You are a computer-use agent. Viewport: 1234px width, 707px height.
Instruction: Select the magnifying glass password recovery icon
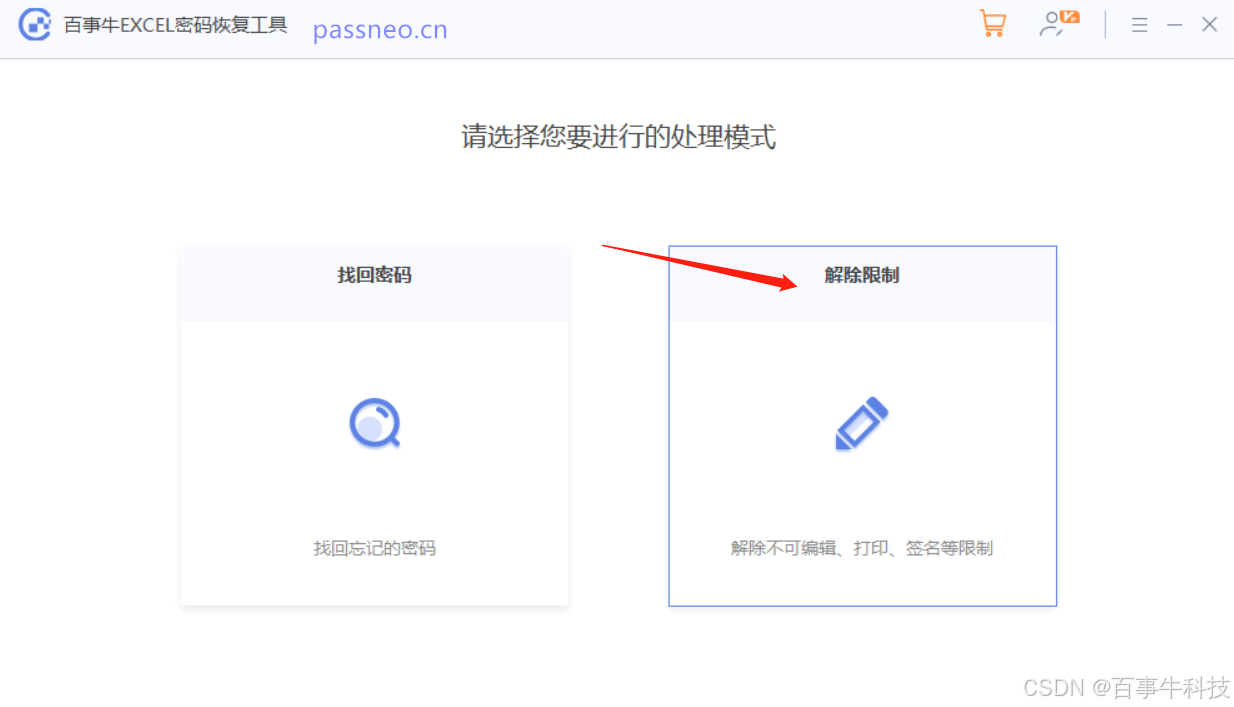375,423
